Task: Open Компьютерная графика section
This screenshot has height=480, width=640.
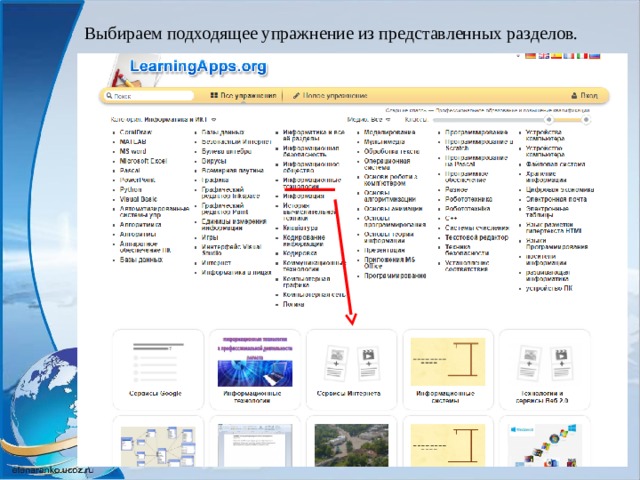Action: click(x=306, y=282)
